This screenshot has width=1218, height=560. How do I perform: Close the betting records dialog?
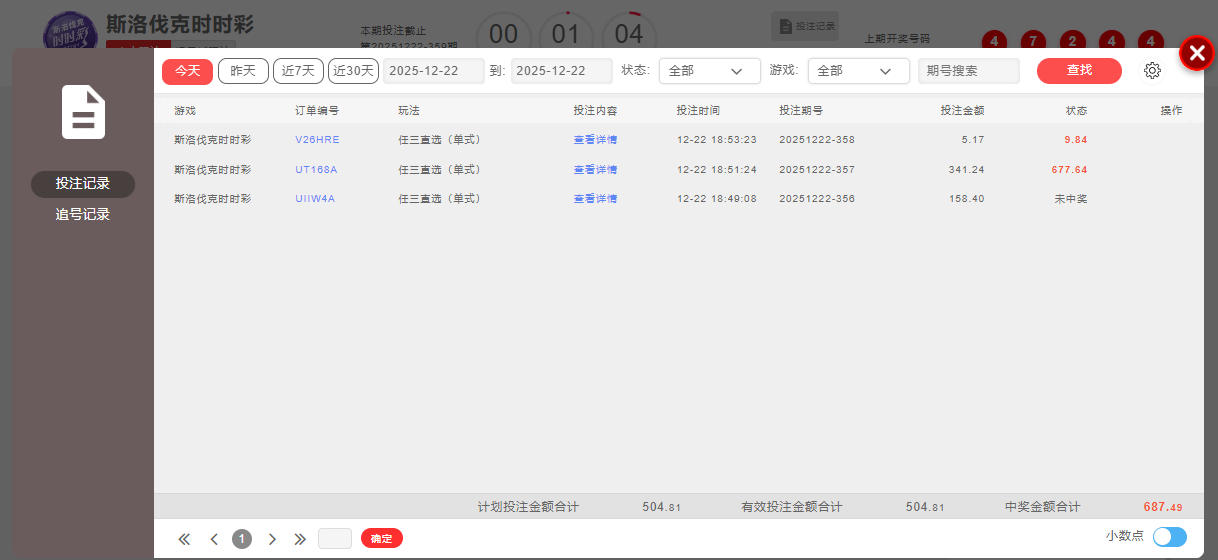[x=1196, y=53]
